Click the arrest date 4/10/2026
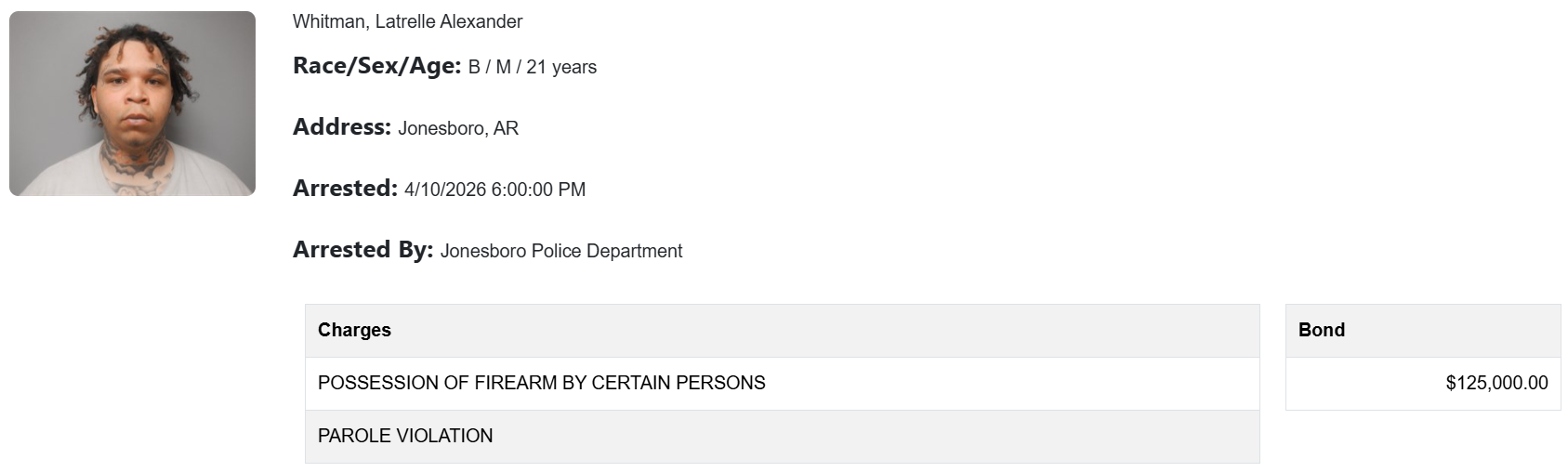The height and width of the screenshot is (472, 1568). (x=445, y=190)
